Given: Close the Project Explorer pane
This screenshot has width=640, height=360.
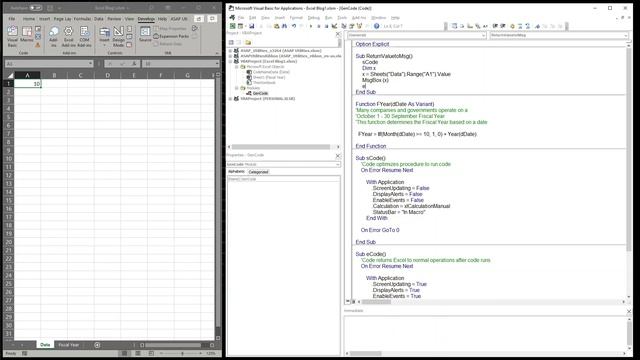Looking at the screenshot, I should pos(338,34).
